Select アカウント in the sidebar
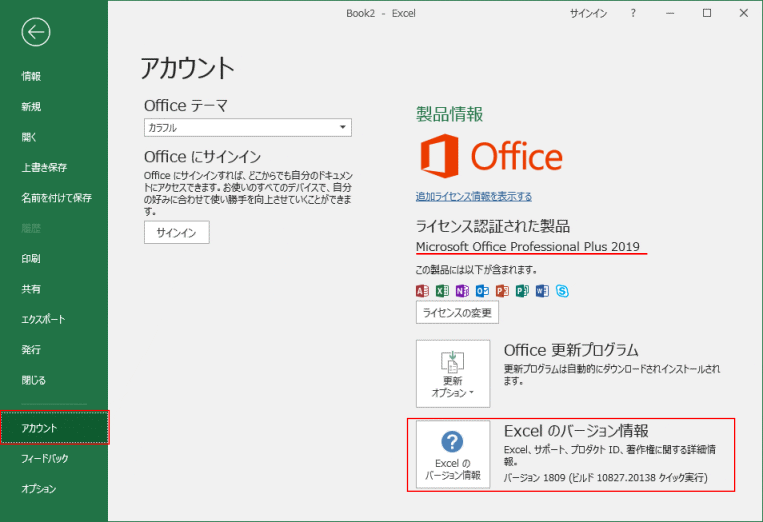Viewport: 763px width, 522px height. [54, 428]
